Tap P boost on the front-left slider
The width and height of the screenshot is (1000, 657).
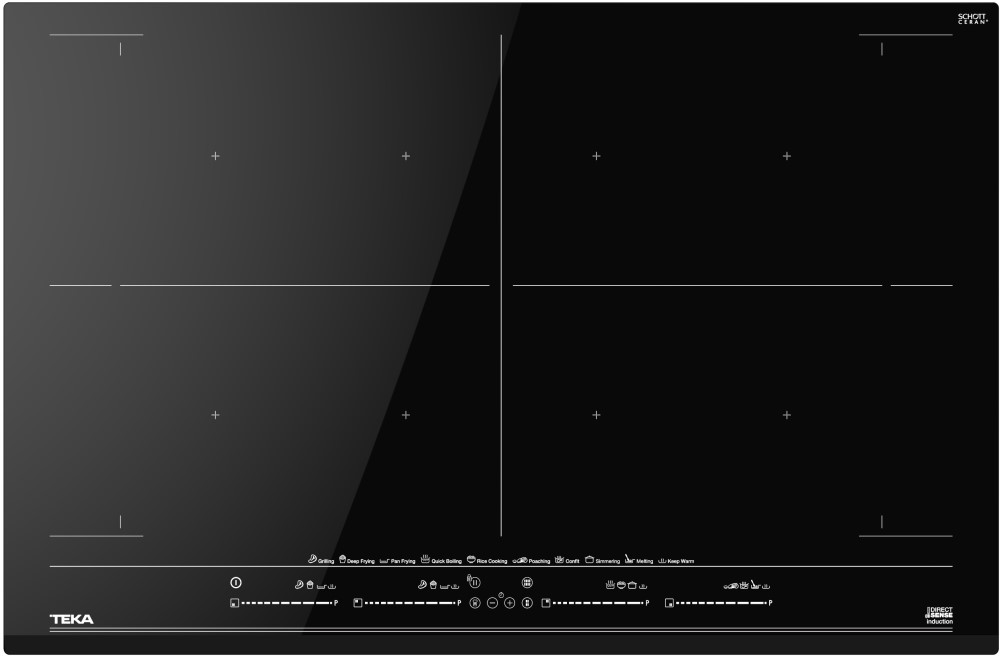tap(336, 603)
